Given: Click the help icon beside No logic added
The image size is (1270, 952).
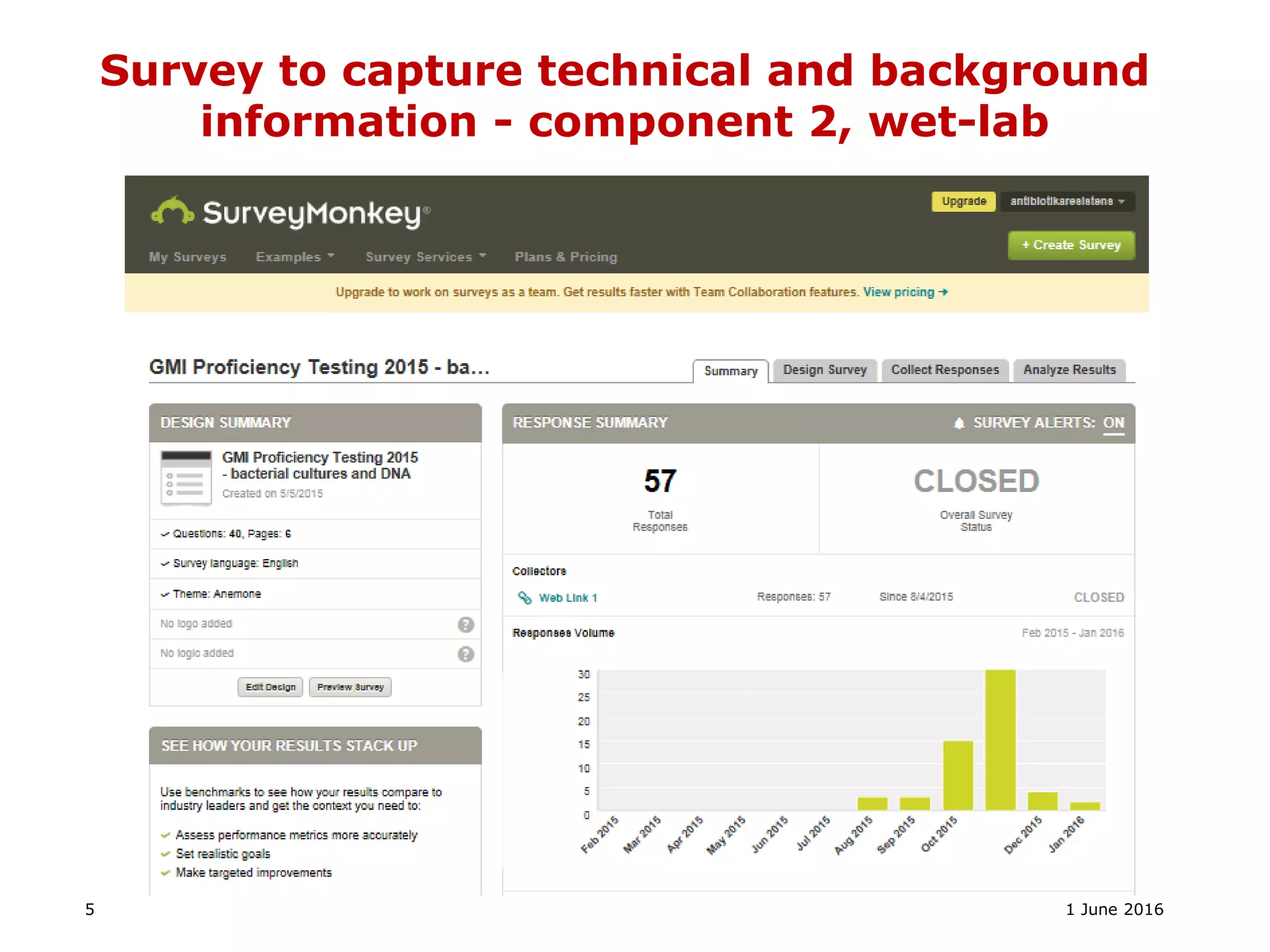Looking at the screenshot, I should [466, 654].
